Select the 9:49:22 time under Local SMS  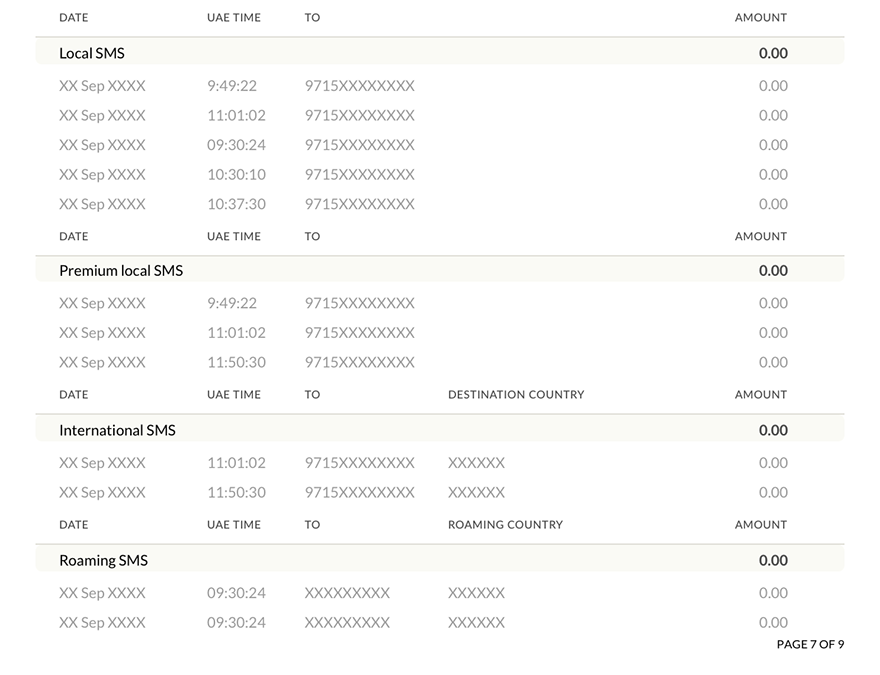[232, 85]
